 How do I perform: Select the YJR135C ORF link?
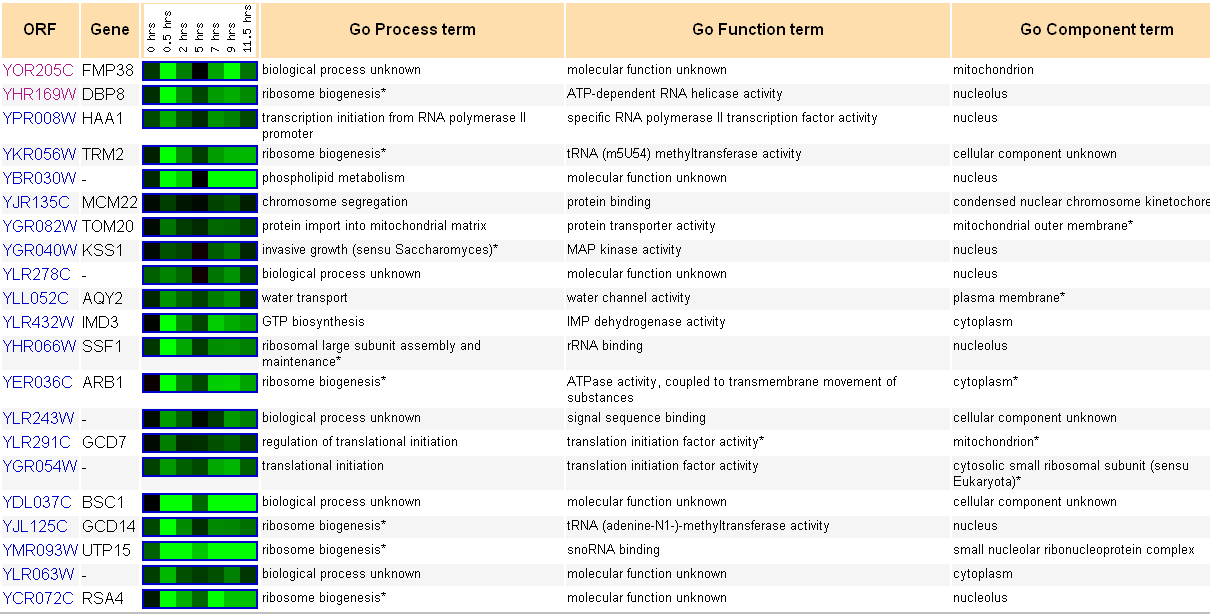[x=38, y=202]
